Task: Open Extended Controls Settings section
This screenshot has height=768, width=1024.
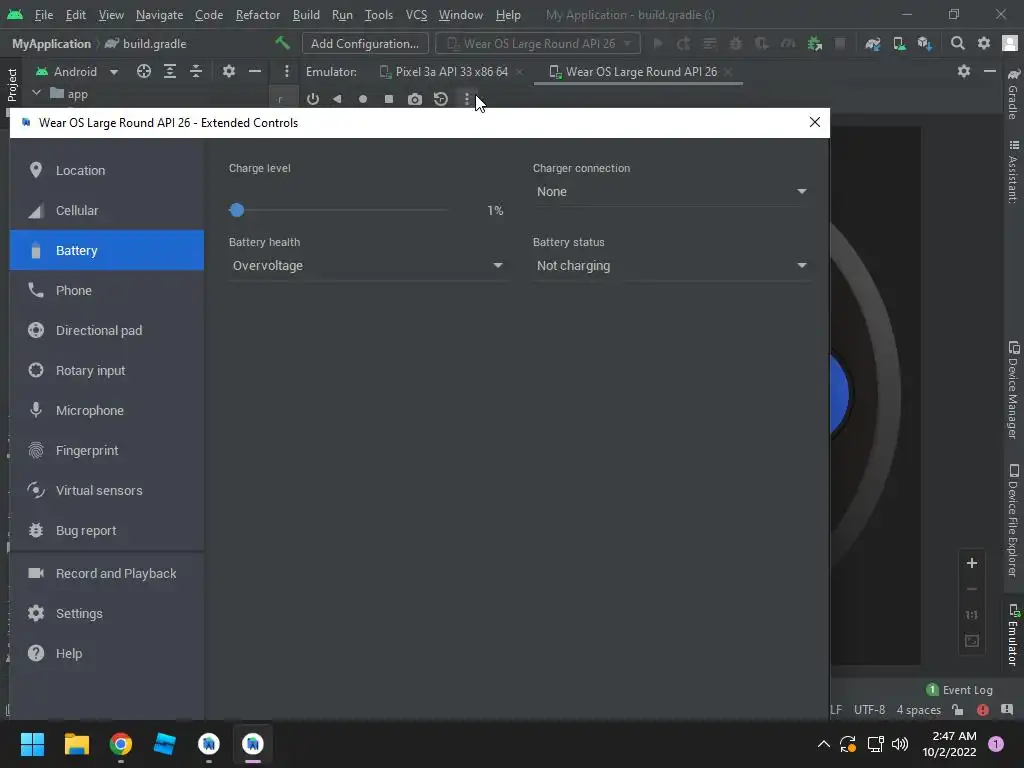Action: coord(106,613)
